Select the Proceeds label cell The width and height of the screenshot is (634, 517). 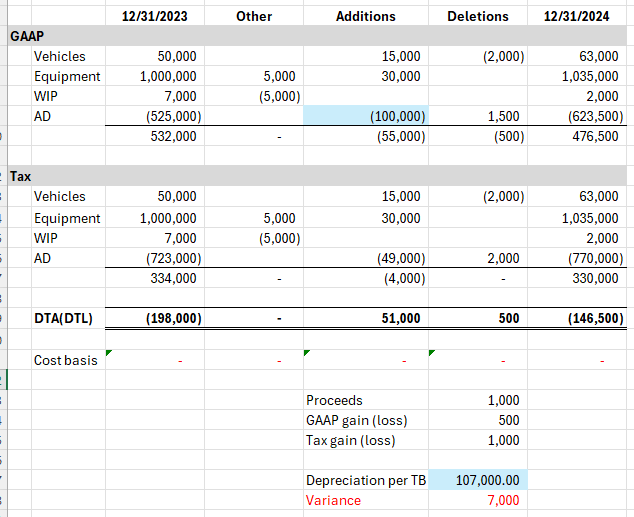pos(334,400)
